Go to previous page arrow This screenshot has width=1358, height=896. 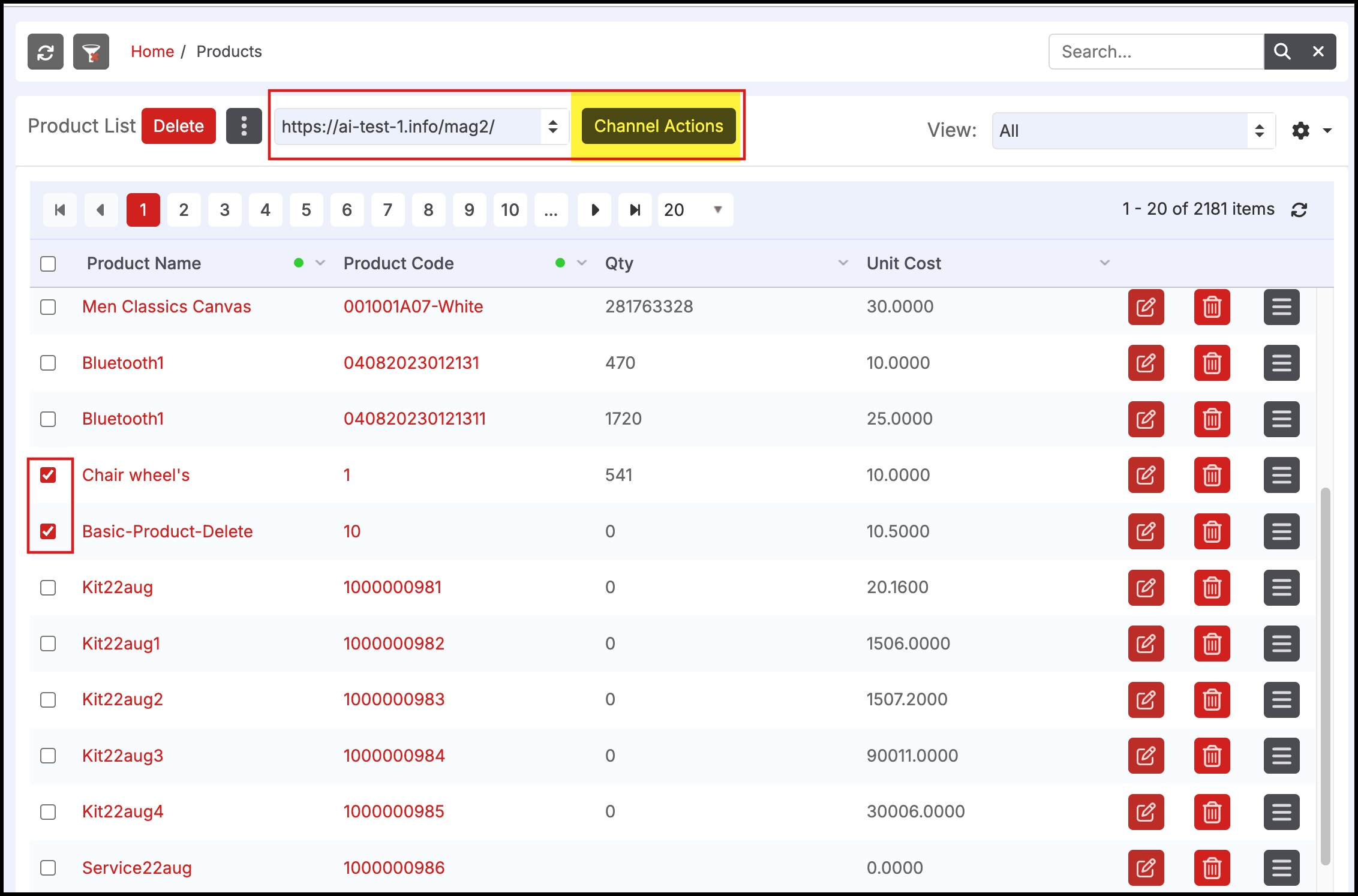[101, 210]
